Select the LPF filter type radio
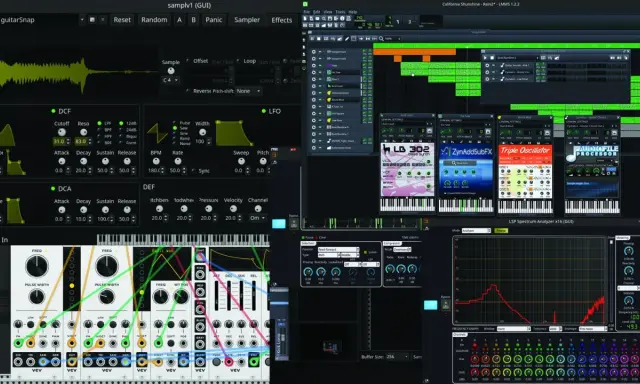Image resolution: width=640 pixels, height=384 pixels. pos(99,123)
